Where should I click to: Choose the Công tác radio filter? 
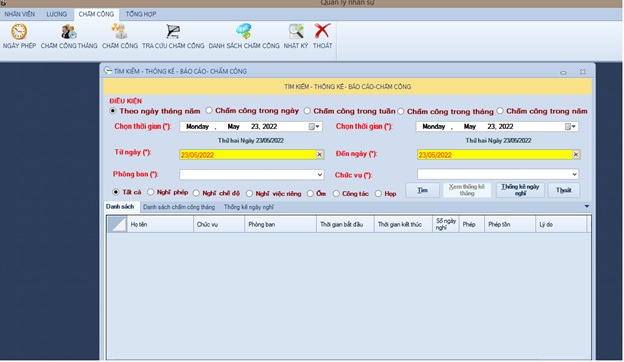coord(336,193)
